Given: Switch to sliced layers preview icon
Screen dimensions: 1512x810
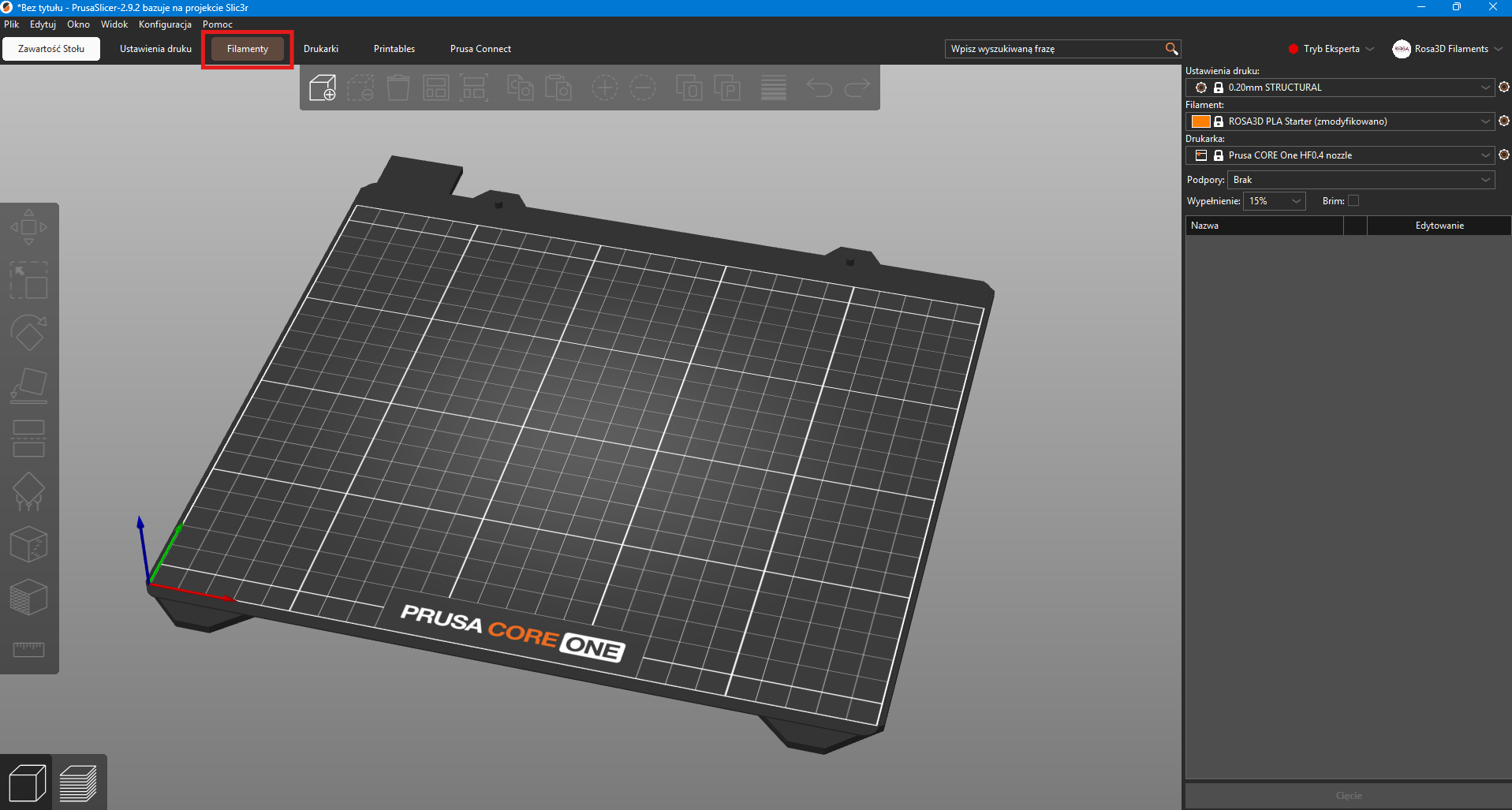Looking at the screenshot, I should [78, 783].
